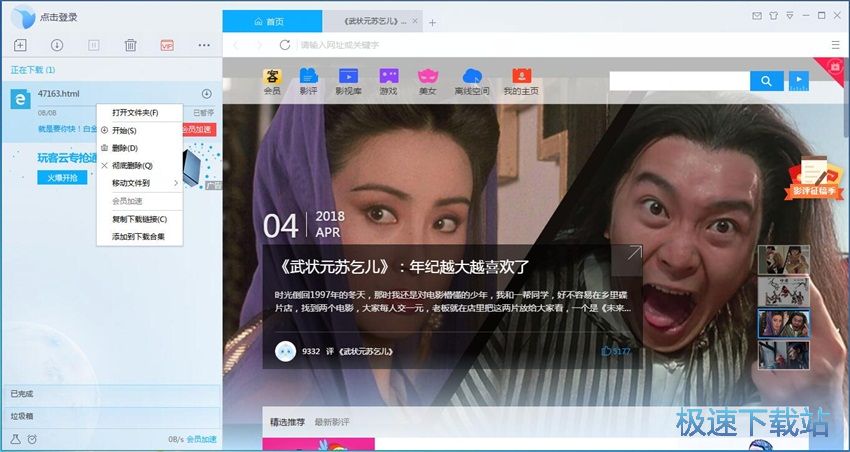Open the more options ellipsis menu
This screenshot has height=452, width=850.
(x=204, y=45)
